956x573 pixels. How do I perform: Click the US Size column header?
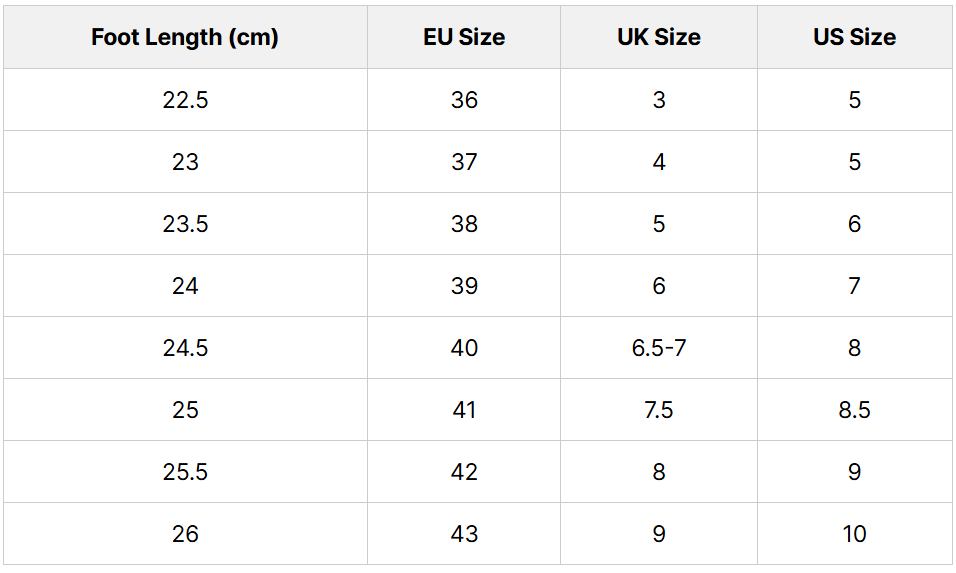coord(855,37)
